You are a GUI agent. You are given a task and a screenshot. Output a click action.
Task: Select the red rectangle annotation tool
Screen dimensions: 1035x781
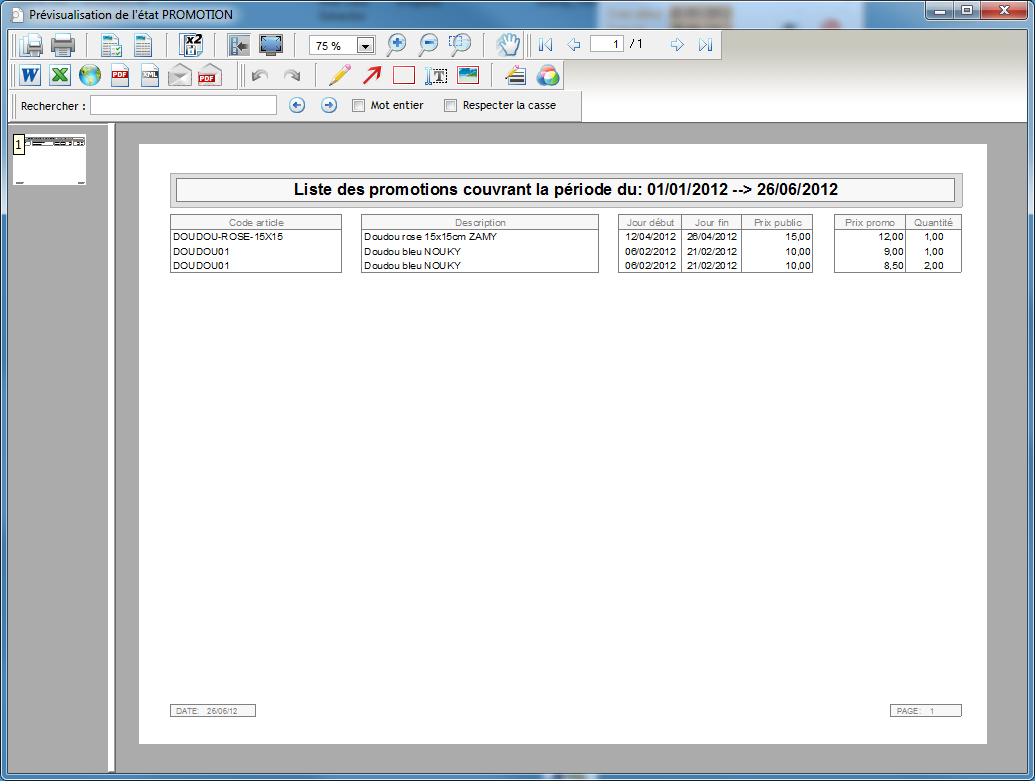tap(404, 76)
